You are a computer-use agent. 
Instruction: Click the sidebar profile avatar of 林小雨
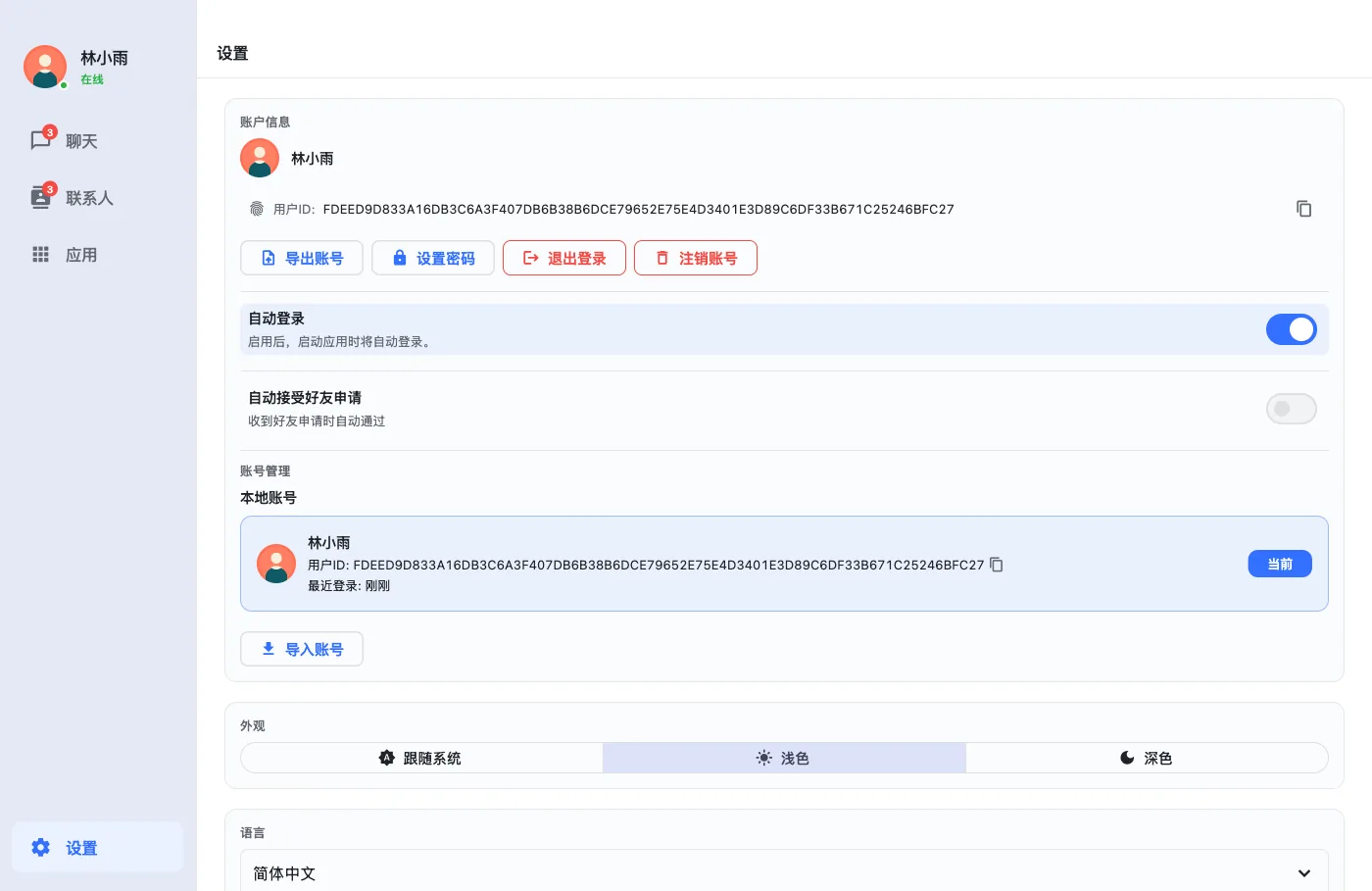45,67
